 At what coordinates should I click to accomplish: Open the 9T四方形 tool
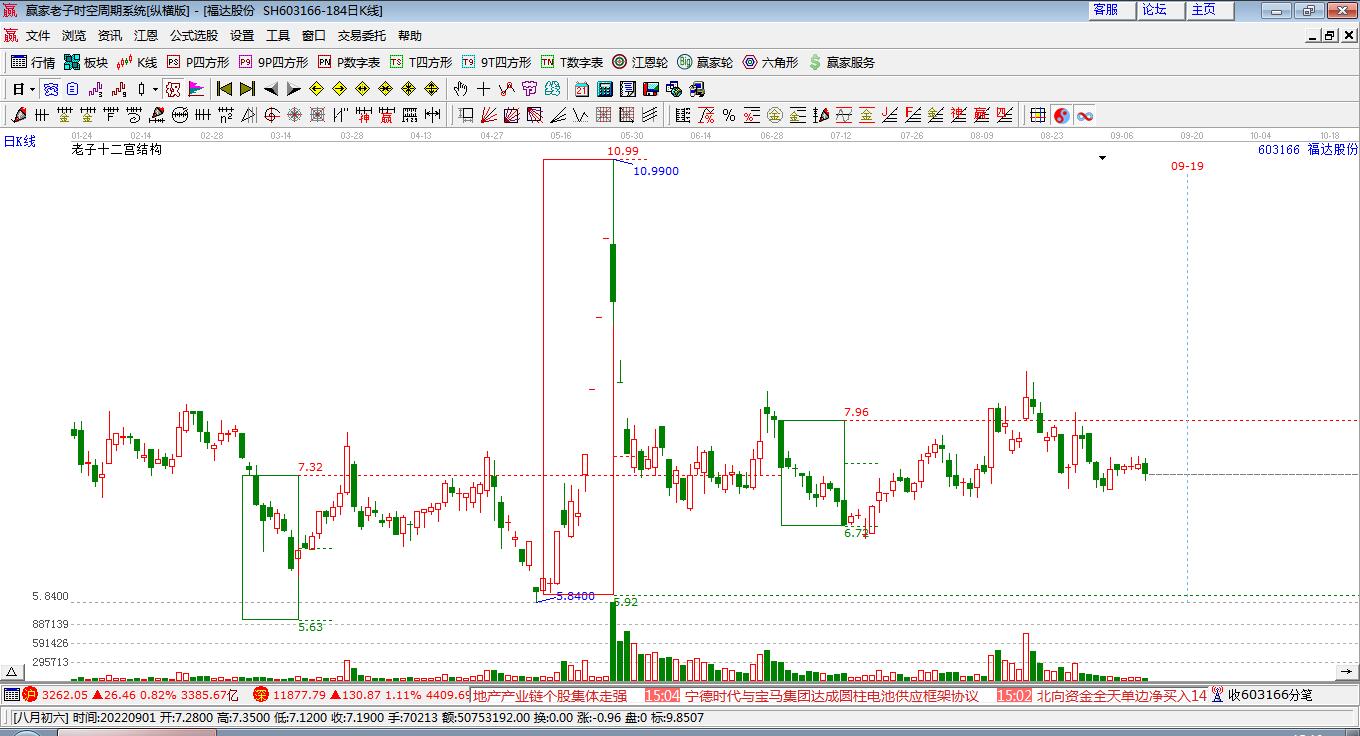tap(496, 62)
